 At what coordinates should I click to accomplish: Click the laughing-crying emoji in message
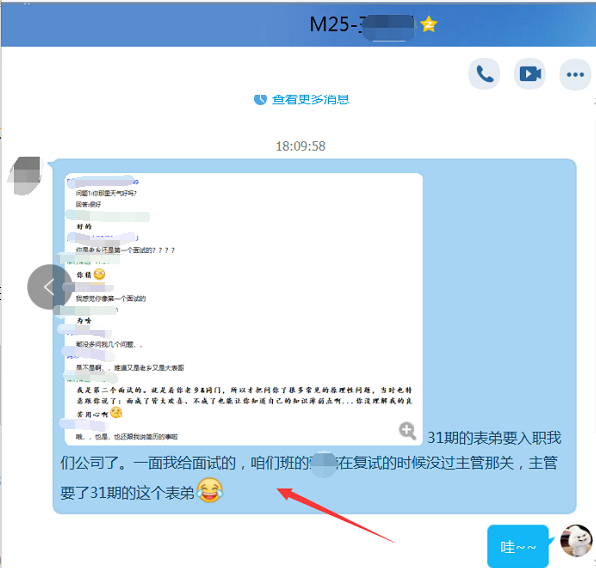[x=210, y=490]
